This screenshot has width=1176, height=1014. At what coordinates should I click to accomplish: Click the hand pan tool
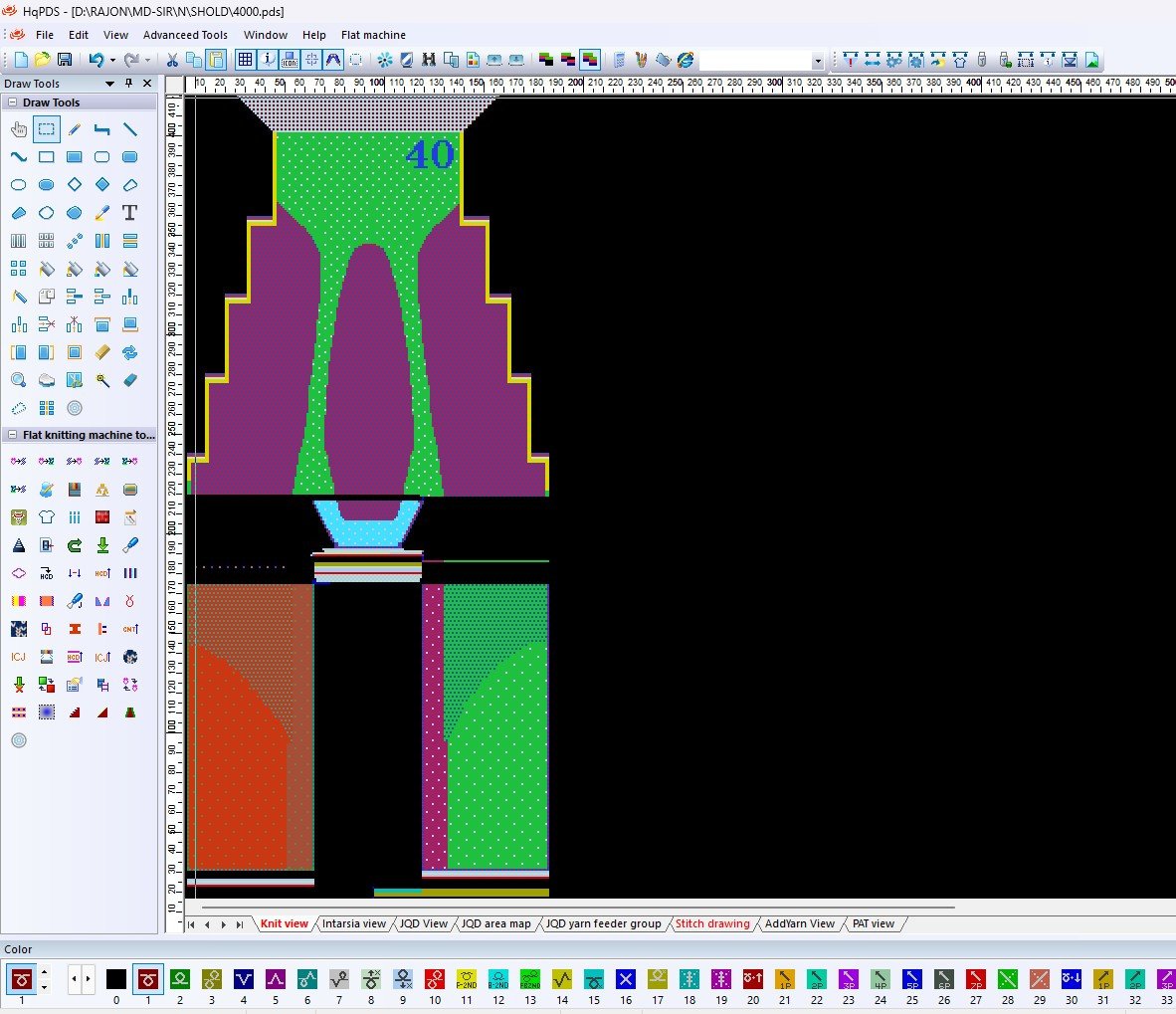(18, 129)
